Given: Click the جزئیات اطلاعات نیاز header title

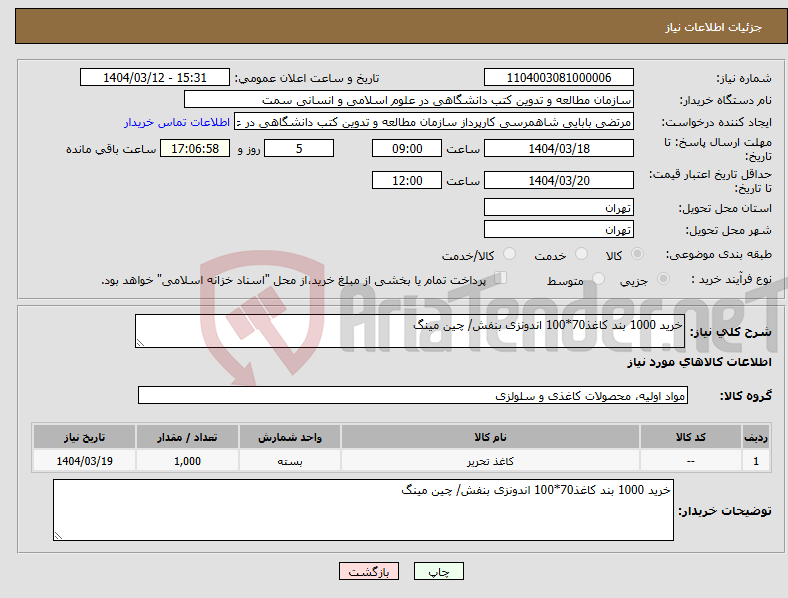Looking at the screenshot, I should point(714,27).
